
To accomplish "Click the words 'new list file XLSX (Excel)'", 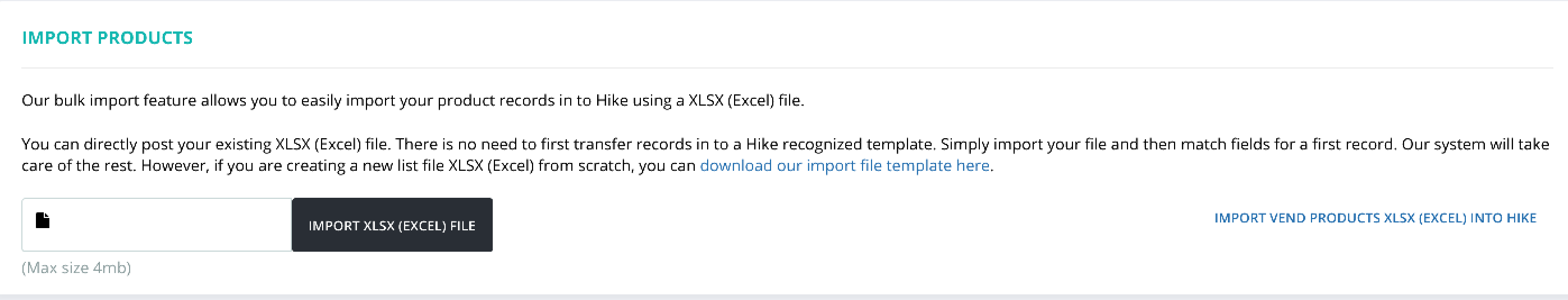I will click(448, 165).
